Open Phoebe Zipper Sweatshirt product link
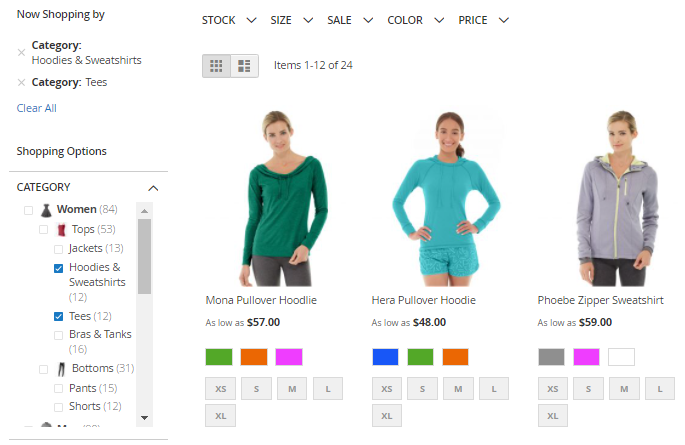This screenshot has width=685, height=445. click(600, 300)
